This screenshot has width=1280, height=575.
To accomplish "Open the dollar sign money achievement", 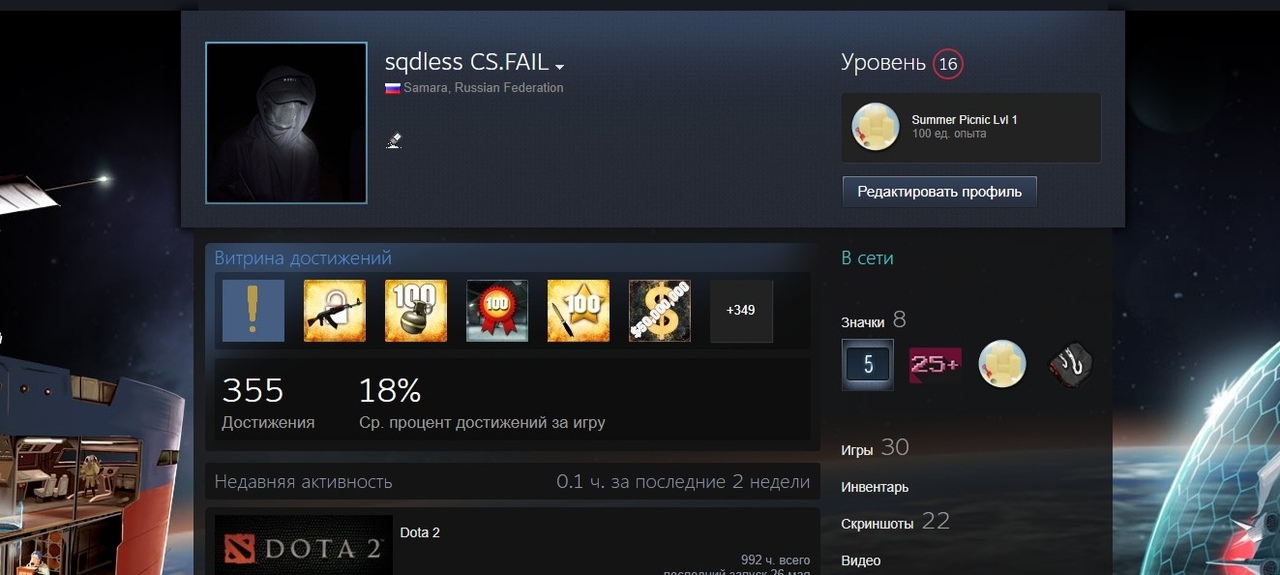I will click(660, 310).
